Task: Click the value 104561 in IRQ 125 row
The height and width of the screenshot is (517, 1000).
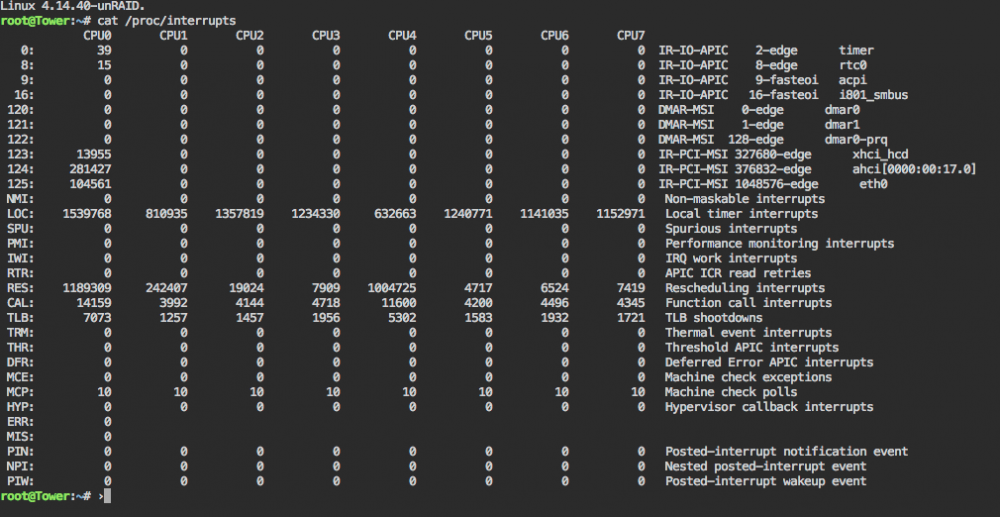Action: [x=91, y=184]
